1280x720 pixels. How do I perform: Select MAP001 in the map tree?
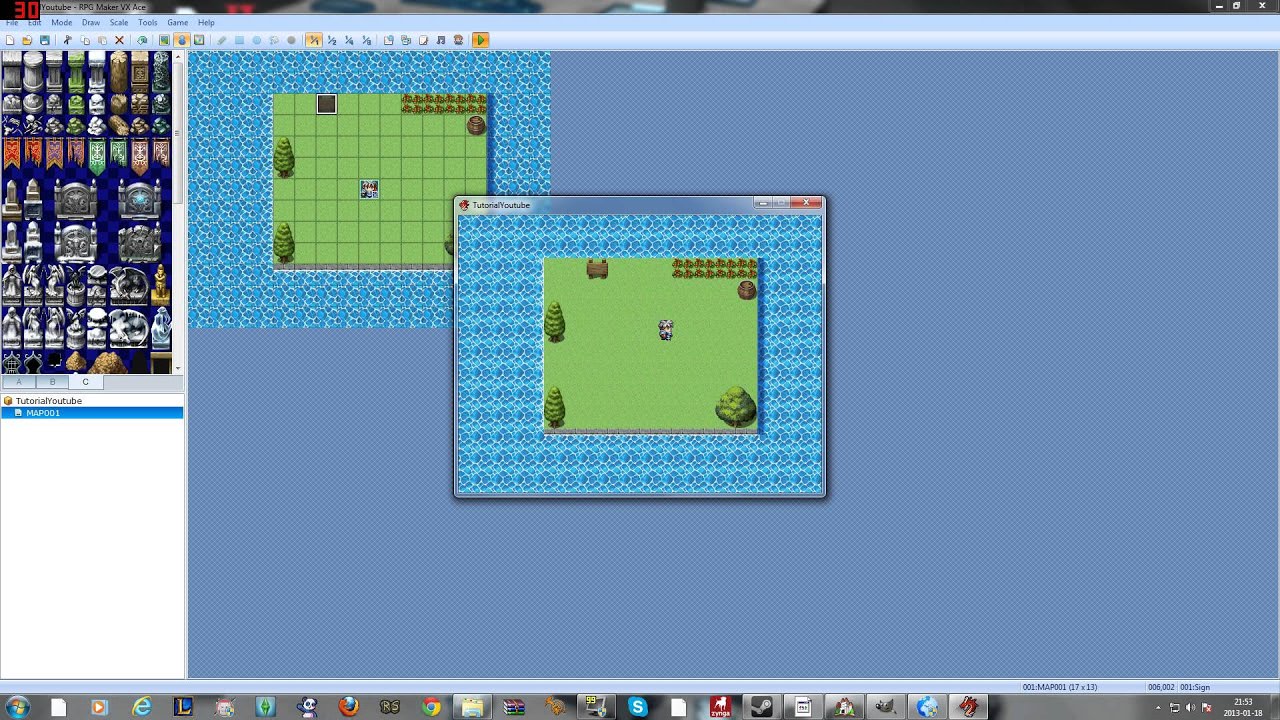(43, 413)
